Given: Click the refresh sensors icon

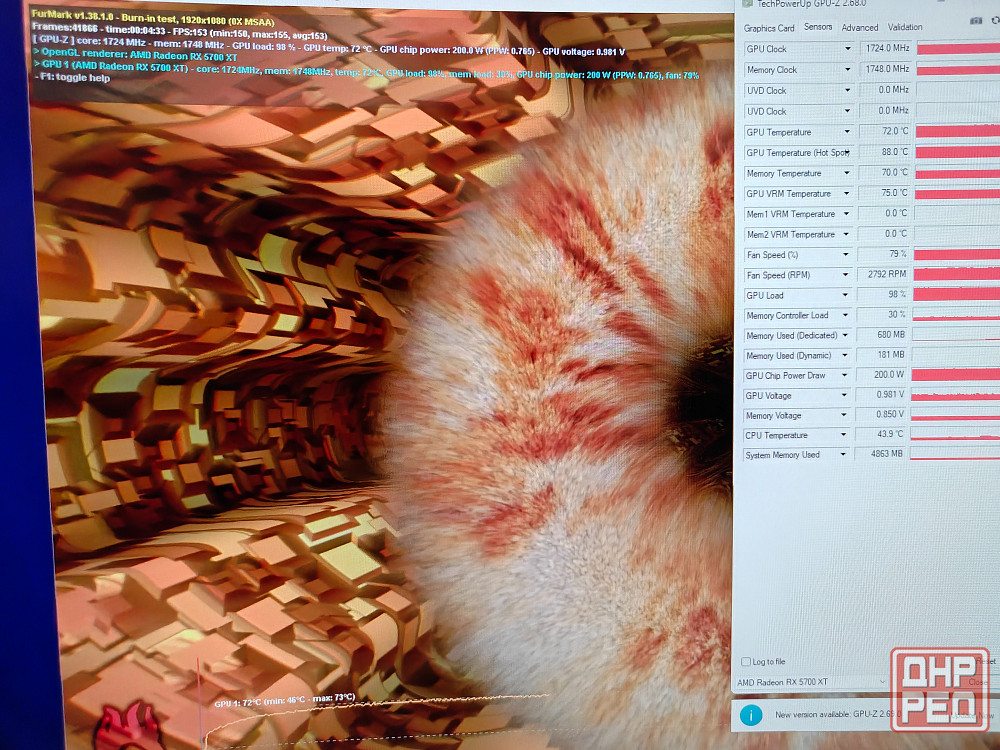Looking at the screenshot, I should [996, 21].
